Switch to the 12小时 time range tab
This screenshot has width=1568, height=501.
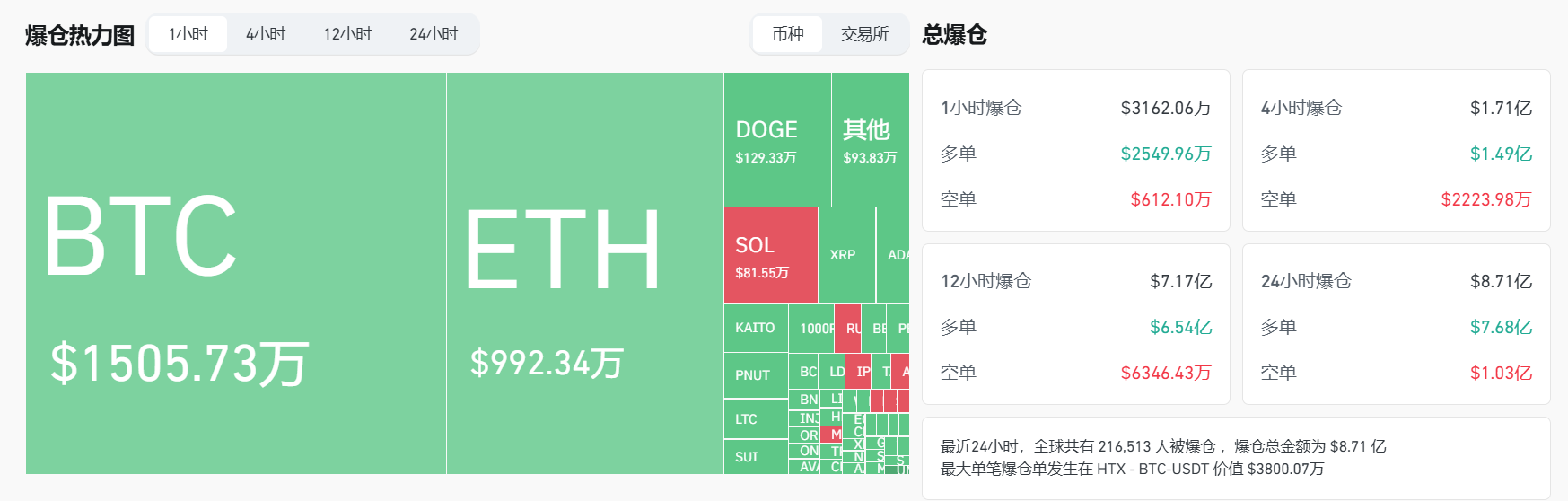tap(347, 34)
